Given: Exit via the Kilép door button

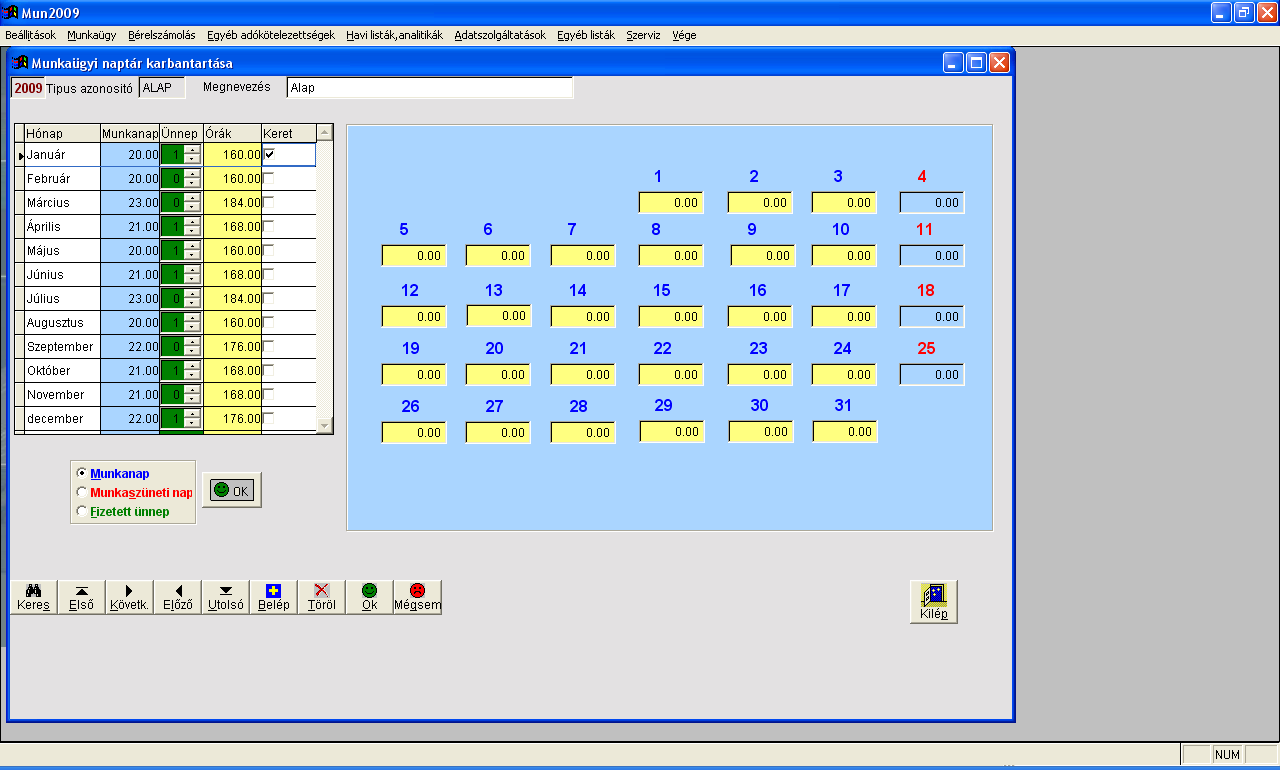Looking at the screenshot, I should pyautogui.click(x=933, y=601).
